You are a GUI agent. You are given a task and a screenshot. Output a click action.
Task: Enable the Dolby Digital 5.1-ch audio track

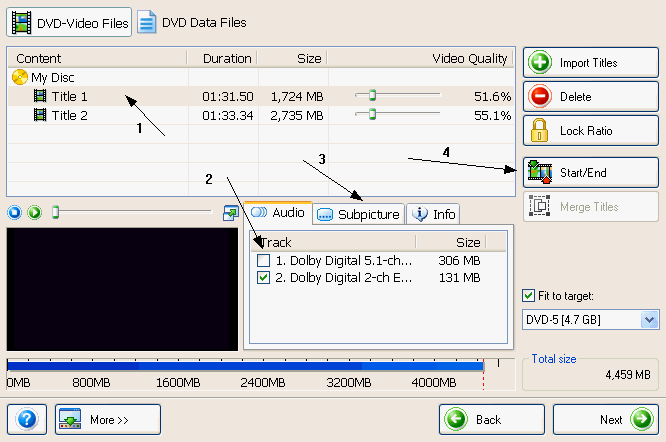(263, 260)
